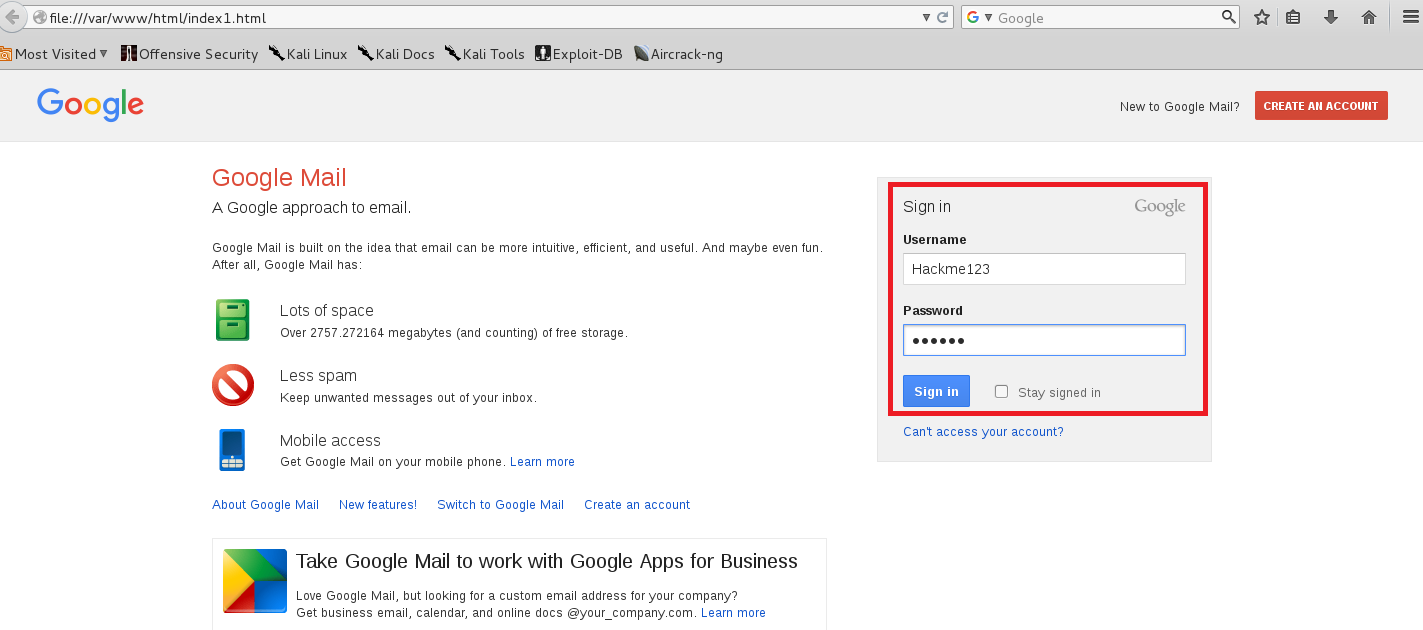The height and width of the screenshot is (630, 1423).
Task: Click the Google Apps for Business logo
Action: tap(255, 581)
